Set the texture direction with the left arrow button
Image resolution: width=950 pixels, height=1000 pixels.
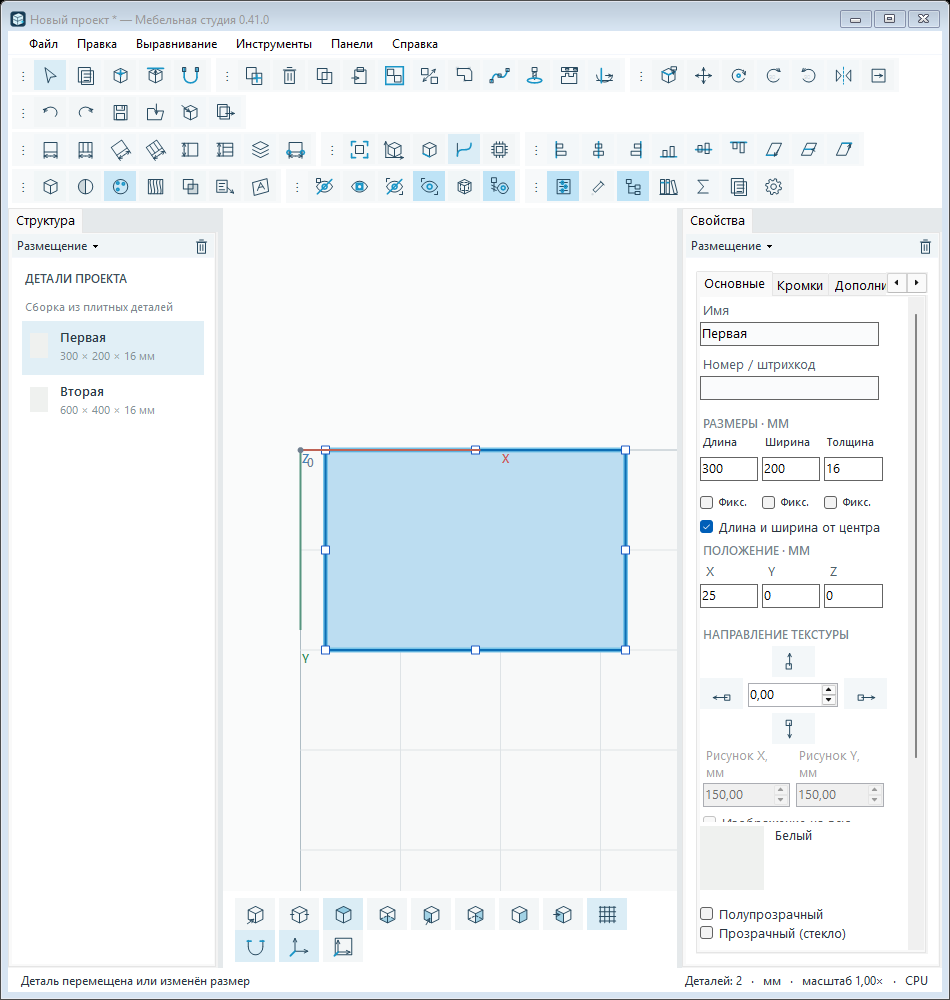tap(721, 696)
